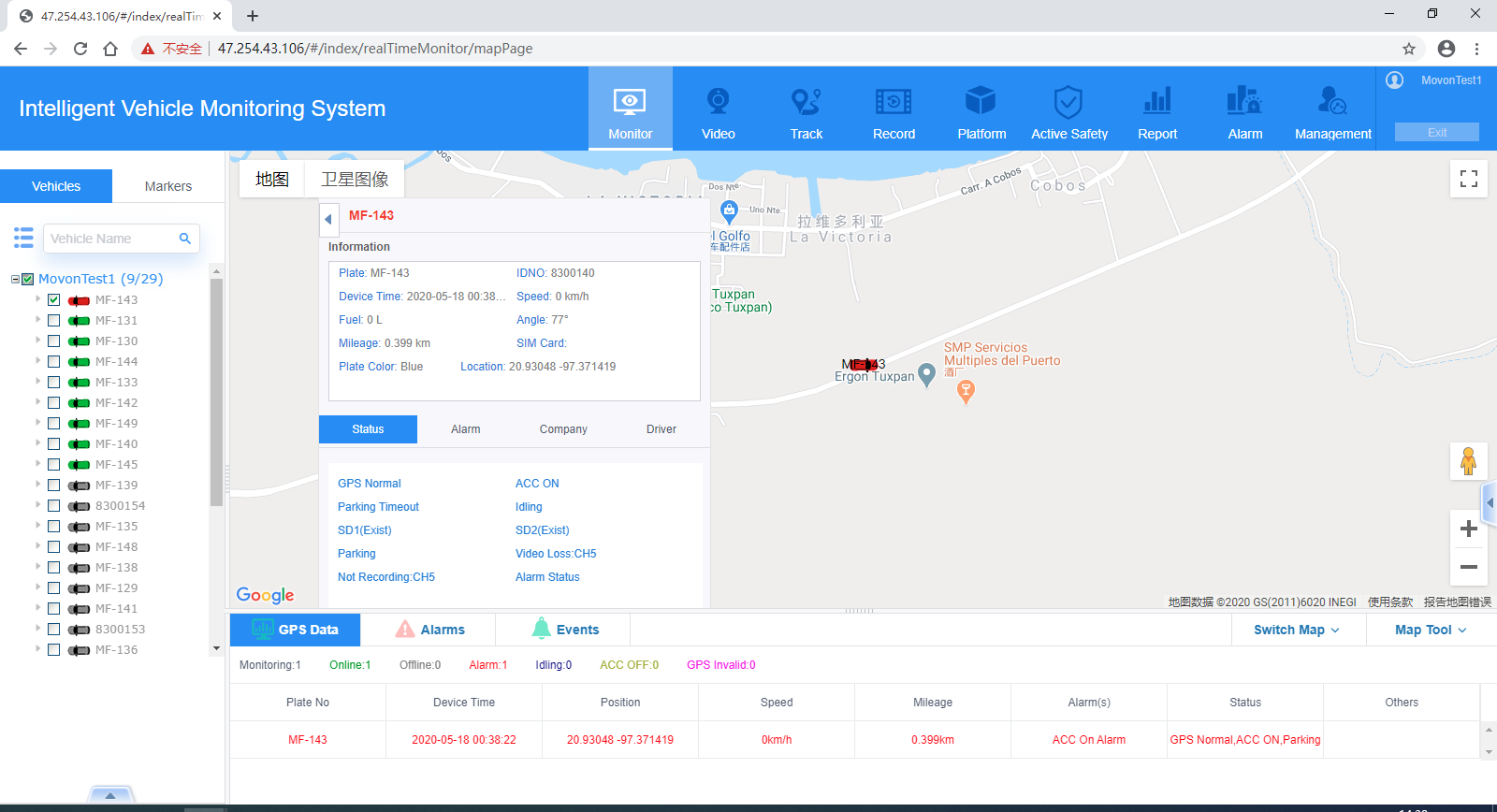This screenshot has height=812, width=1497.
Task: Switch to the Markers tab
Action: [x=168, y=186]
